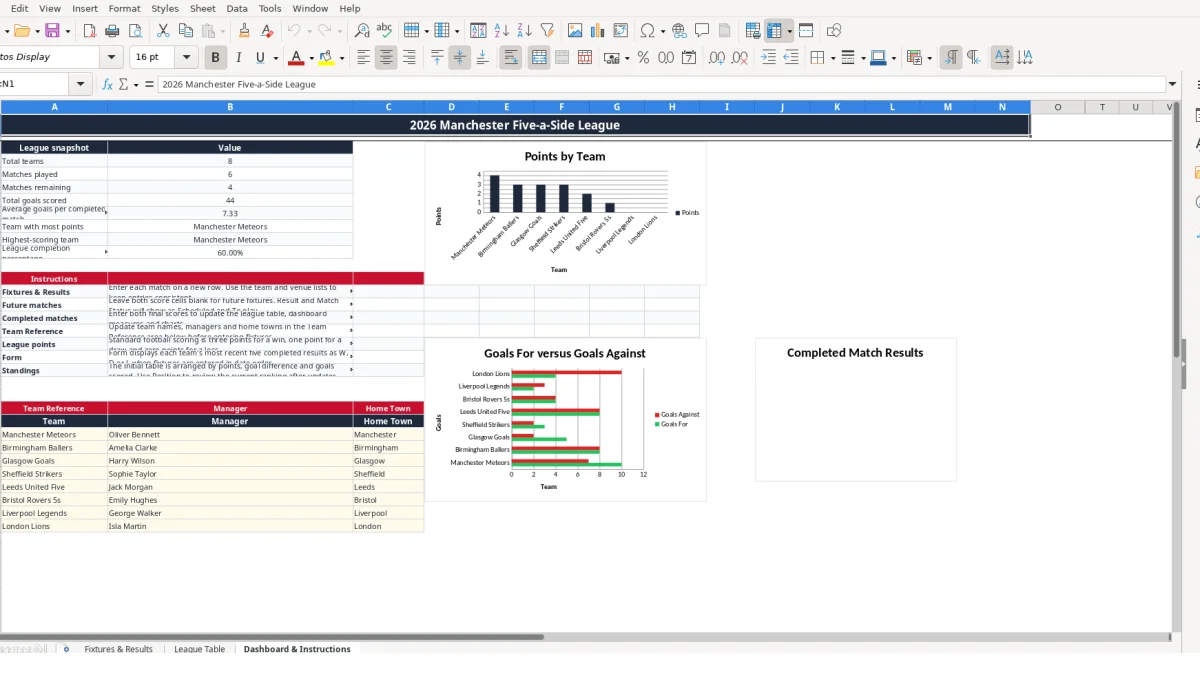Click the Clear Direct Formatting icon
1200x675 pixels.
click(x=266, y=31)
